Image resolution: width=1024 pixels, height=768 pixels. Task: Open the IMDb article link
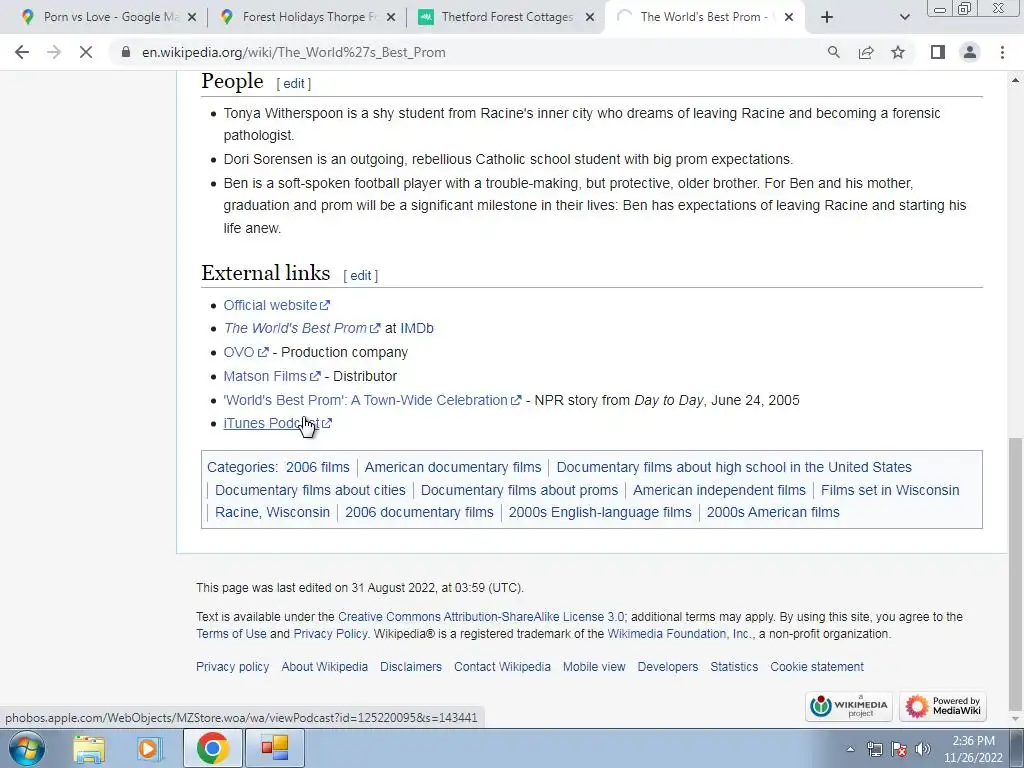coord(417,328)
